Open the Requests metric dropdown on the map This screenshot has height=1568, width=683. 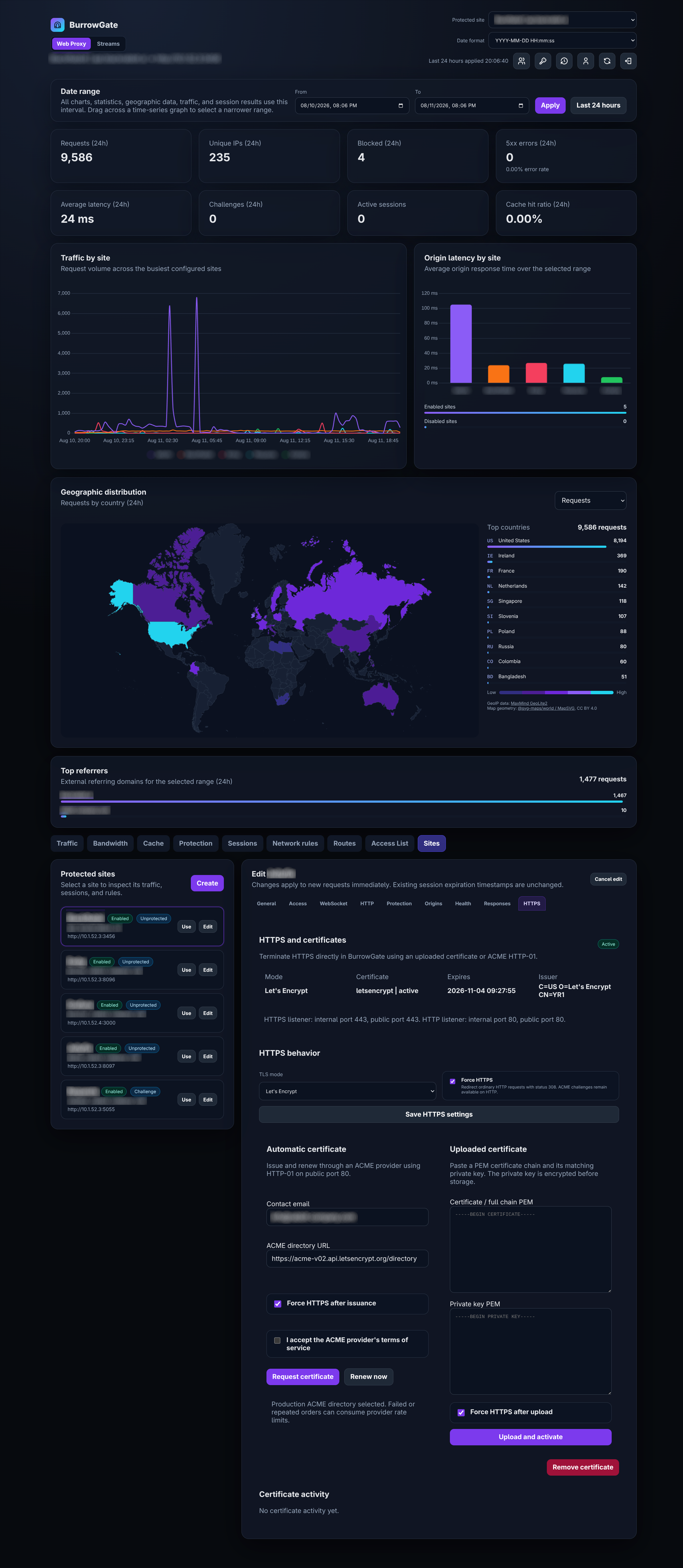590,500
